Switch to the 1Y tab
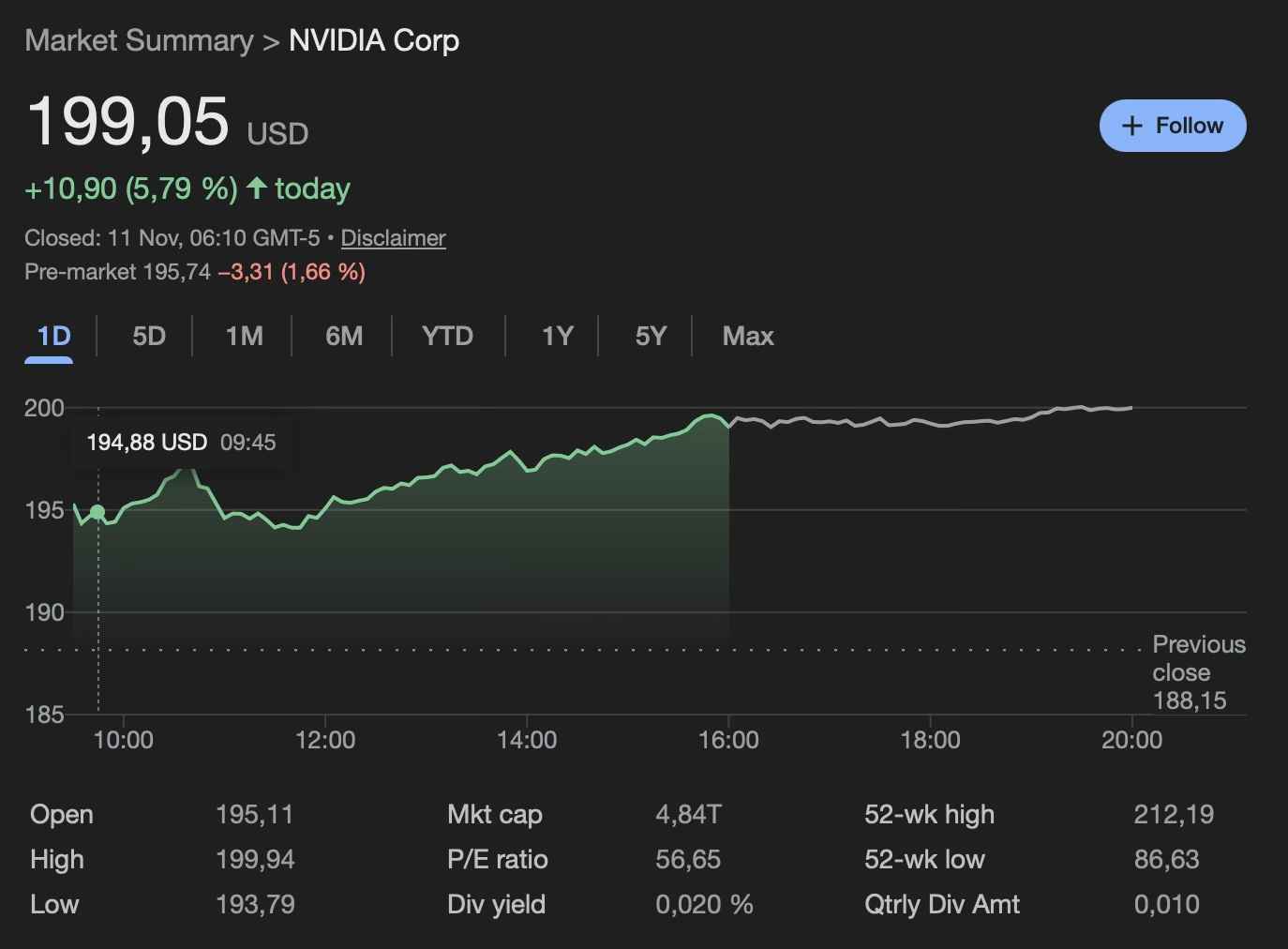This screenshot has height=949, width=1288. tap(557, 336)
